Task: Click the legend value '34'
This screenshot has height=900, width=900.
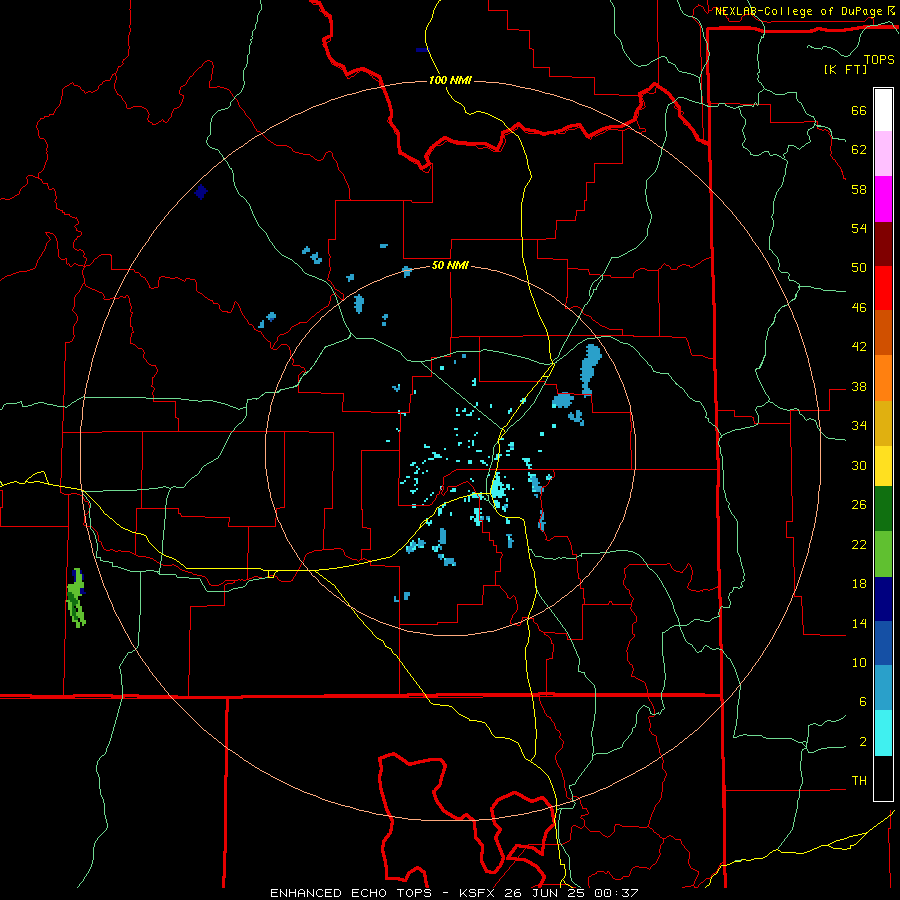Action: tap(859, 426)
